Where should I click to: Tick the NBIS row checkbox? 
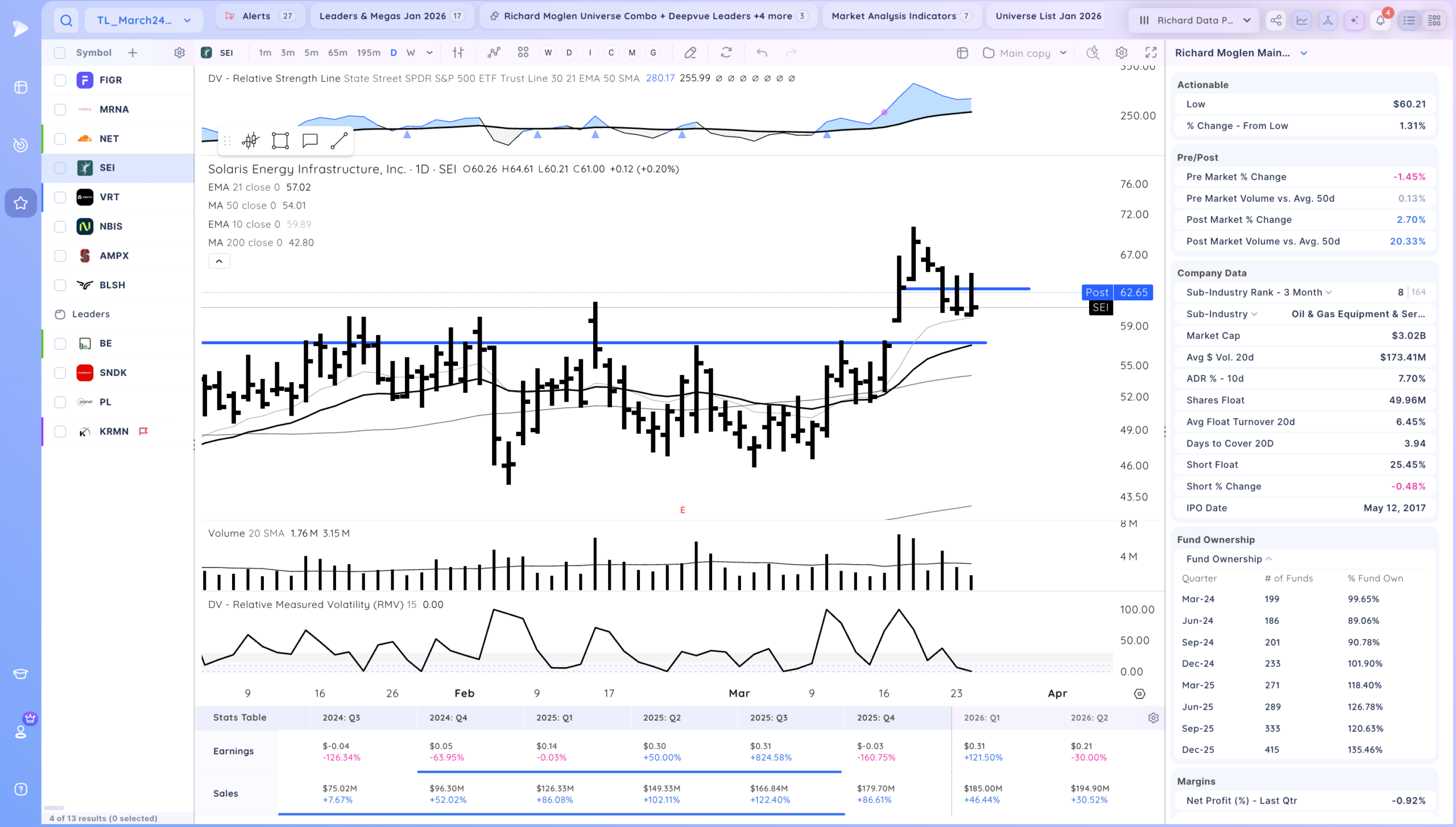60,226
